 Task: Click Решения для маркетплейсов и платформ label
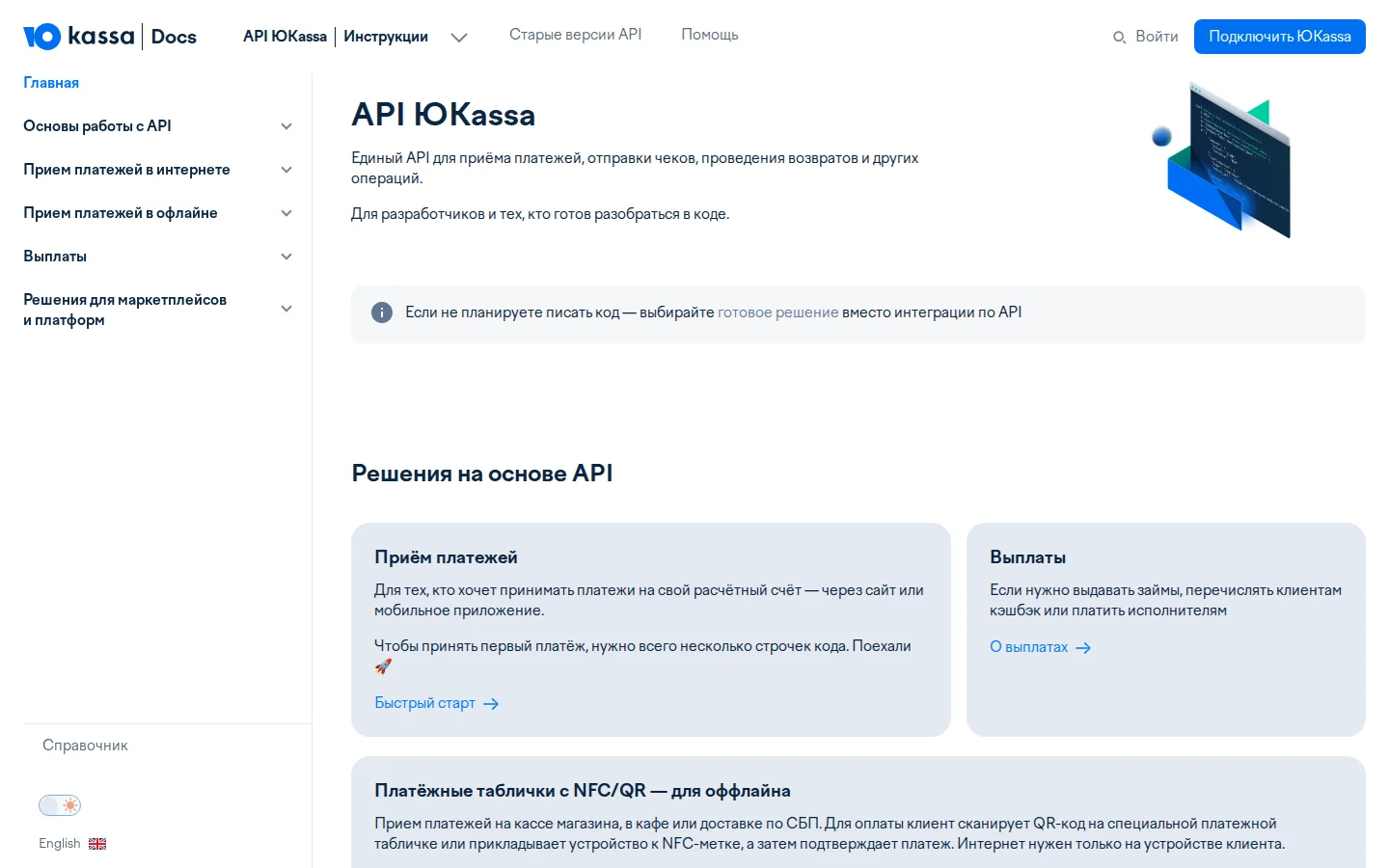125,310
